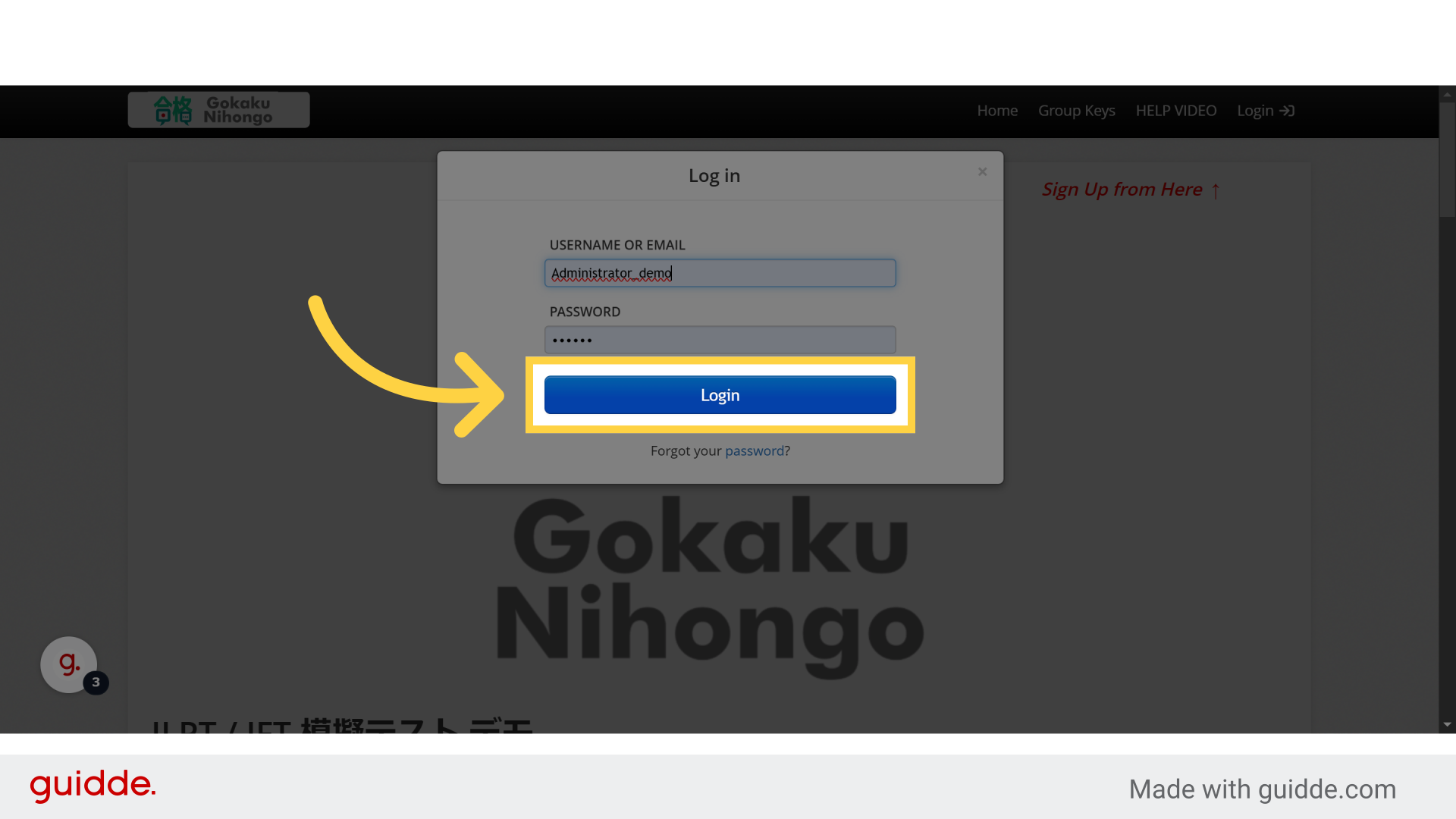Screen dimensions: 1456x819
Task: Click the login arrow icon in navbar
Action: pos(1287,111)
